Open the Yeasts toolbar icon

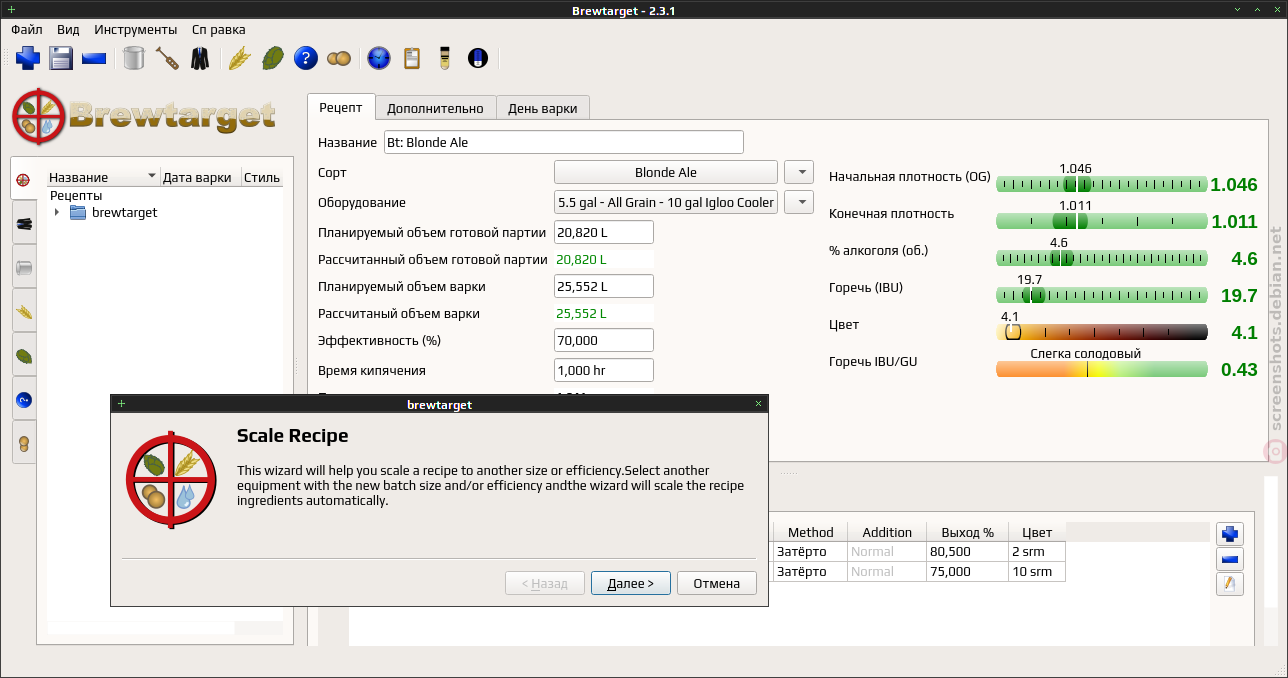coord(338,58)
